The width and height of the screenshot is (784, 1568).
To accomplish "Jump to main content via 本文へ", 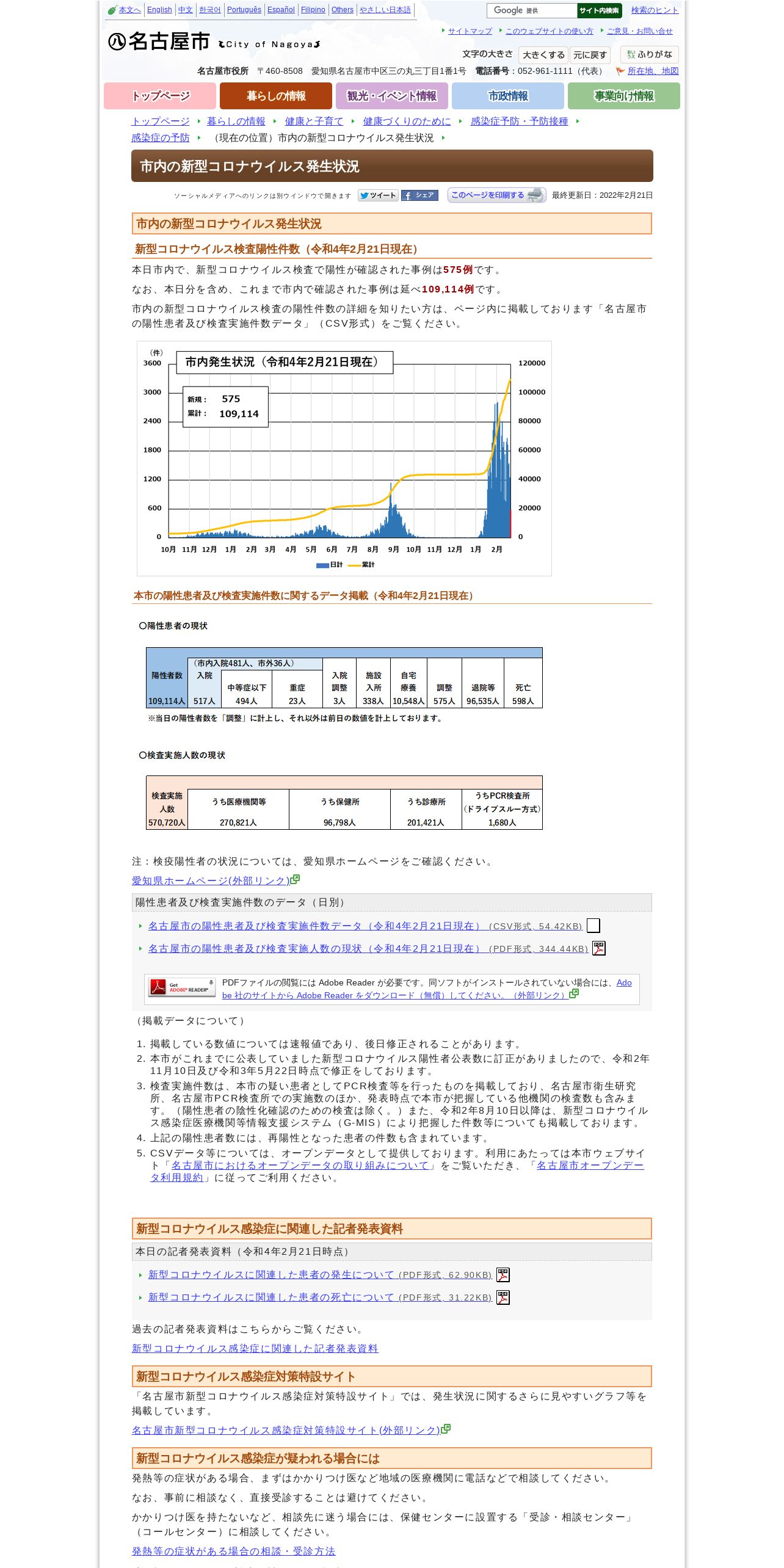I will coord(129,10).
